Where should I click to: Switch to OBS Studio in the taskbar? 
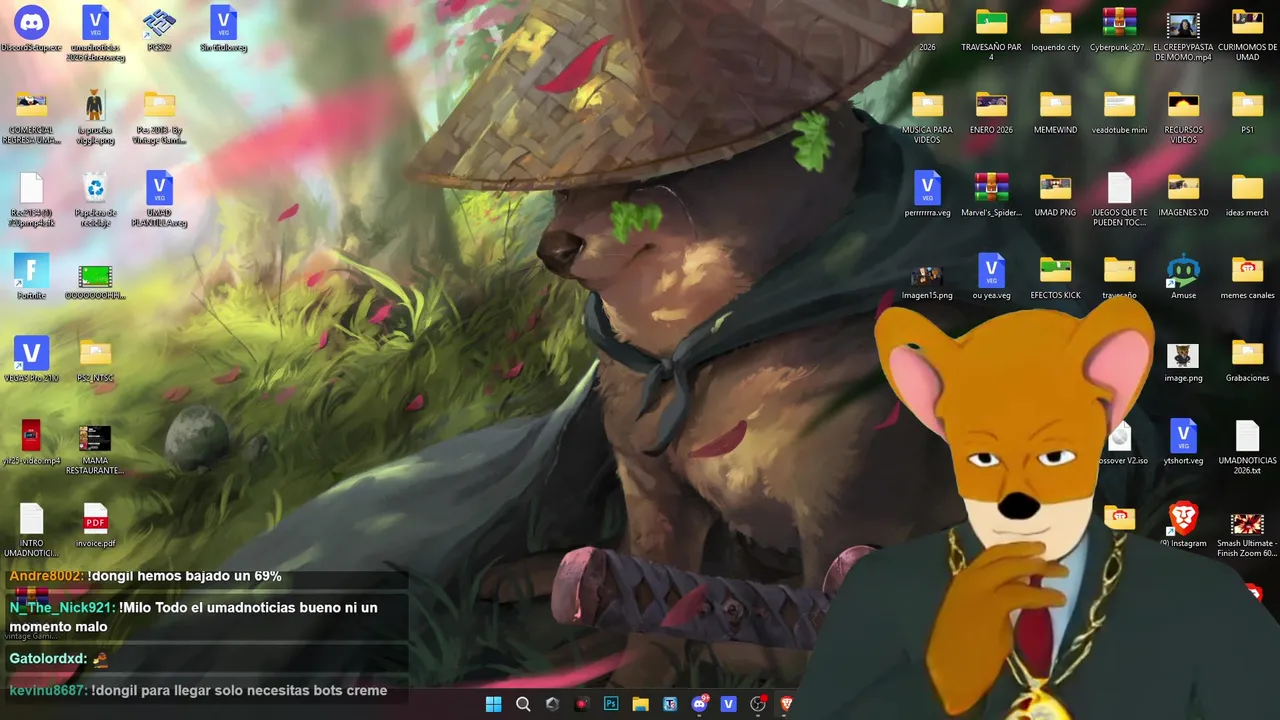coord(758,704)
